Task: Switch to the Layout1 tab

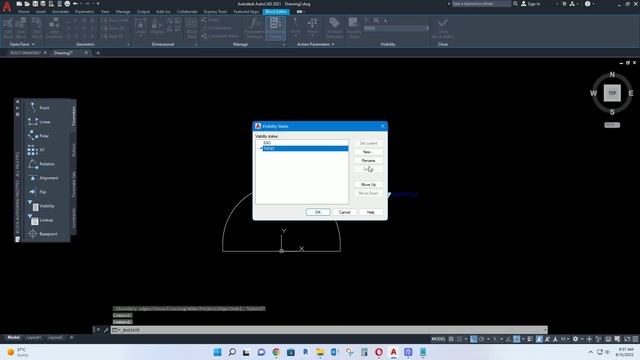Action: click(x=33, y=338)
